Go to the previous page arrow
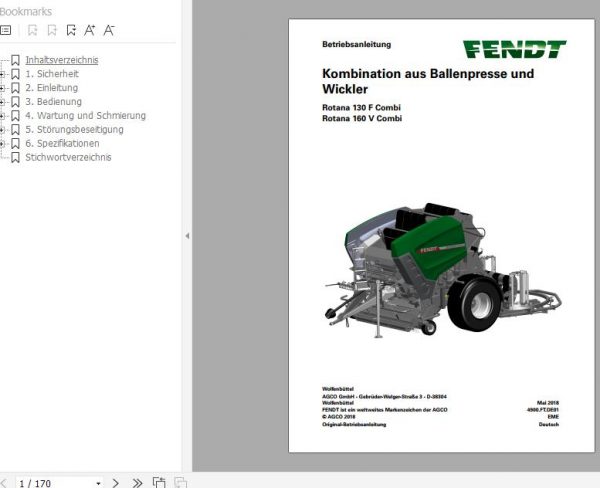 click(x=3, y=483)
